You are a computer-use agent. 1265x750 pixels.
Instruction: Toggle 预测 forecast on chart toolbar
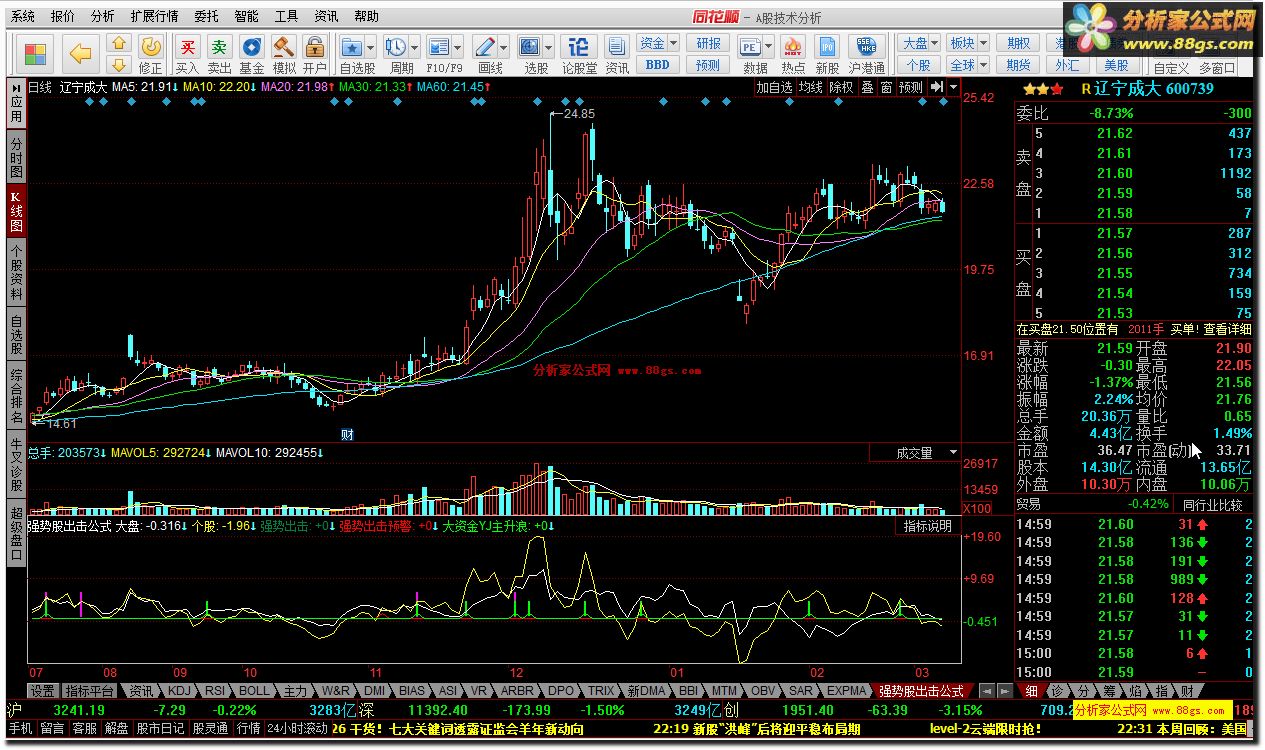tap(911, 88)
